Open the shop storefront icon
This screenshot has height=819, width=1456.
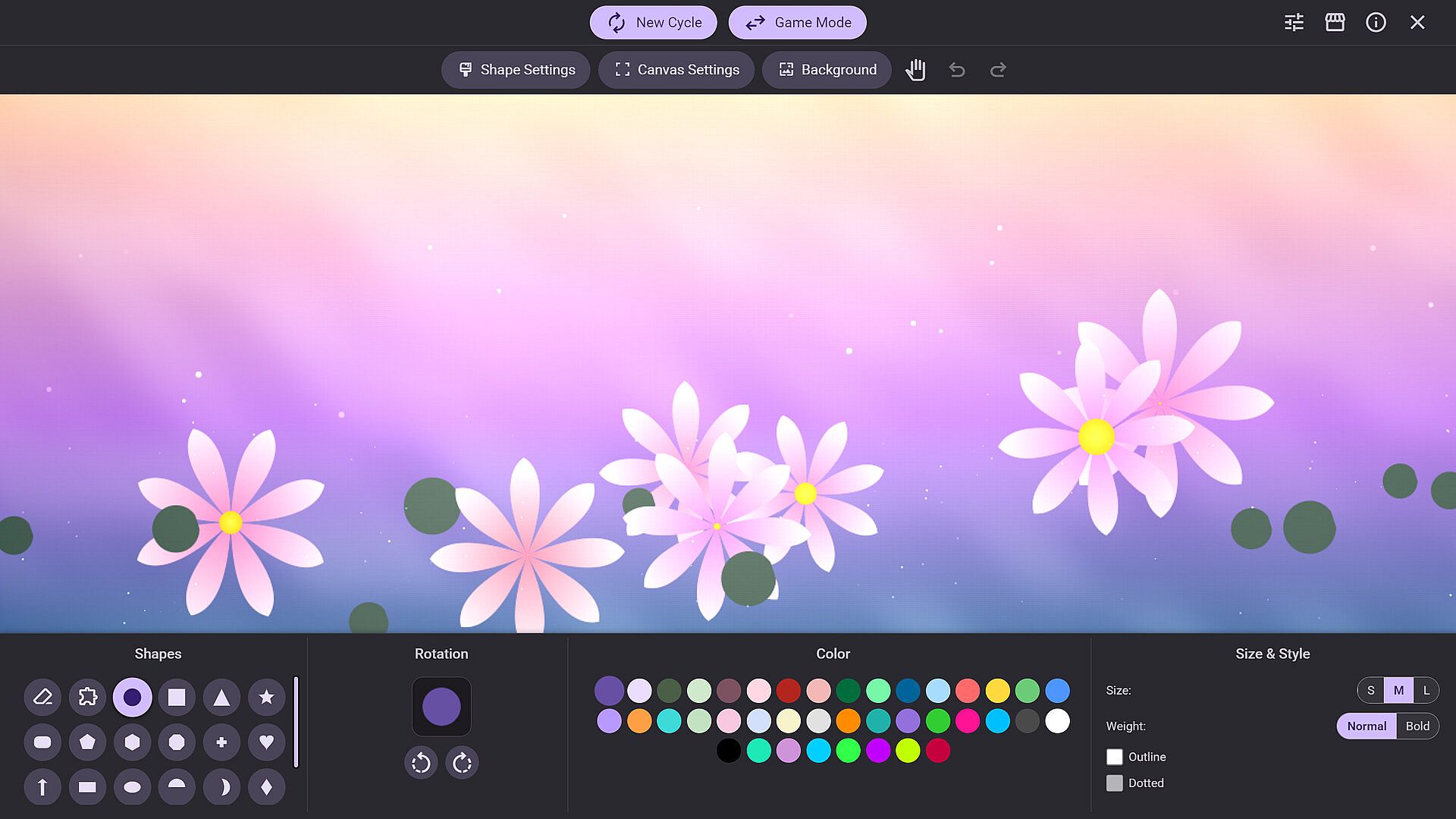click(x=1335, y=23)
